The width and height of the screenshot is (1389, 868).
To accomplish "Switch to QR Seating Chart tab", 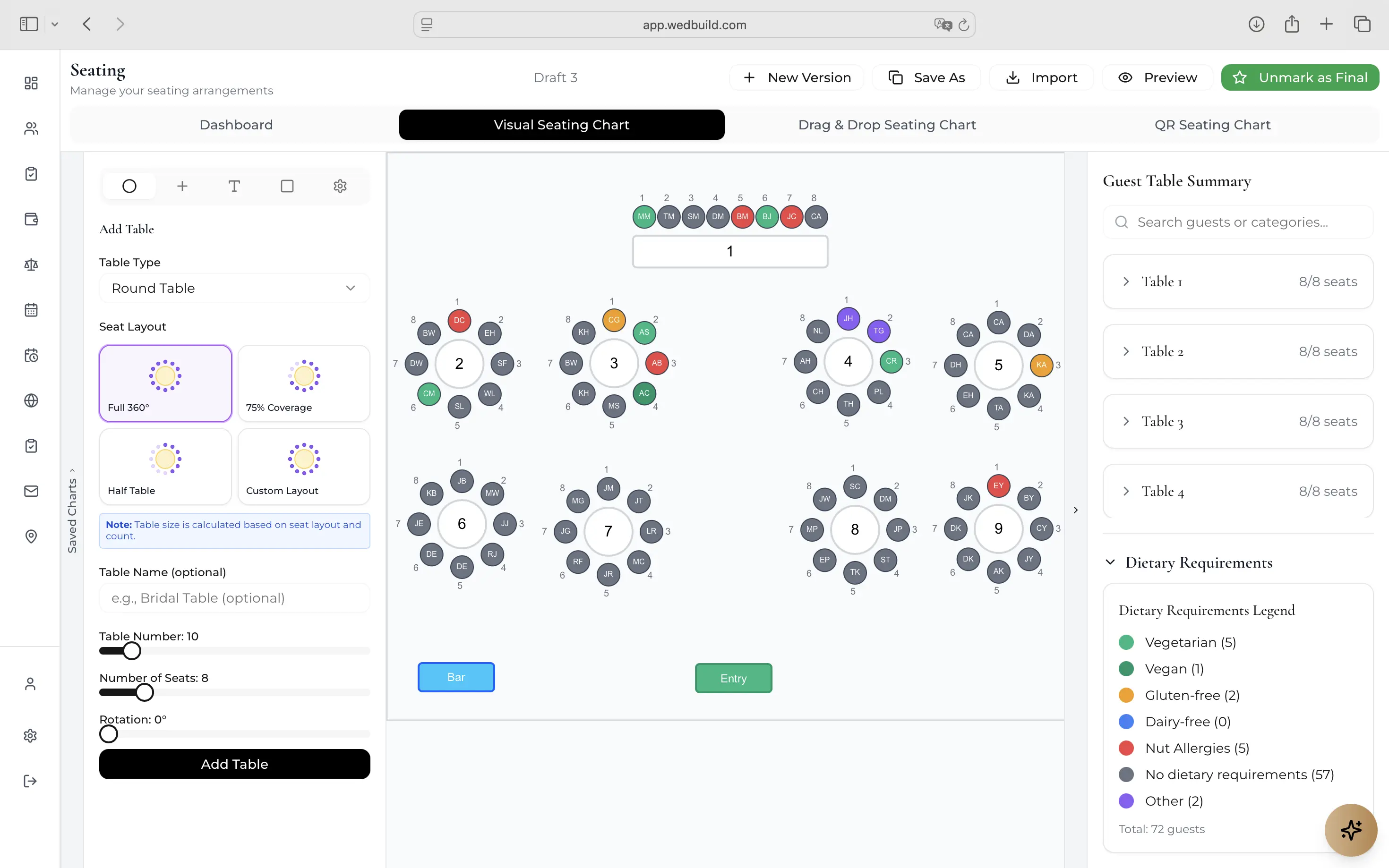I will pyautogui.click(x=1212, y=125).
